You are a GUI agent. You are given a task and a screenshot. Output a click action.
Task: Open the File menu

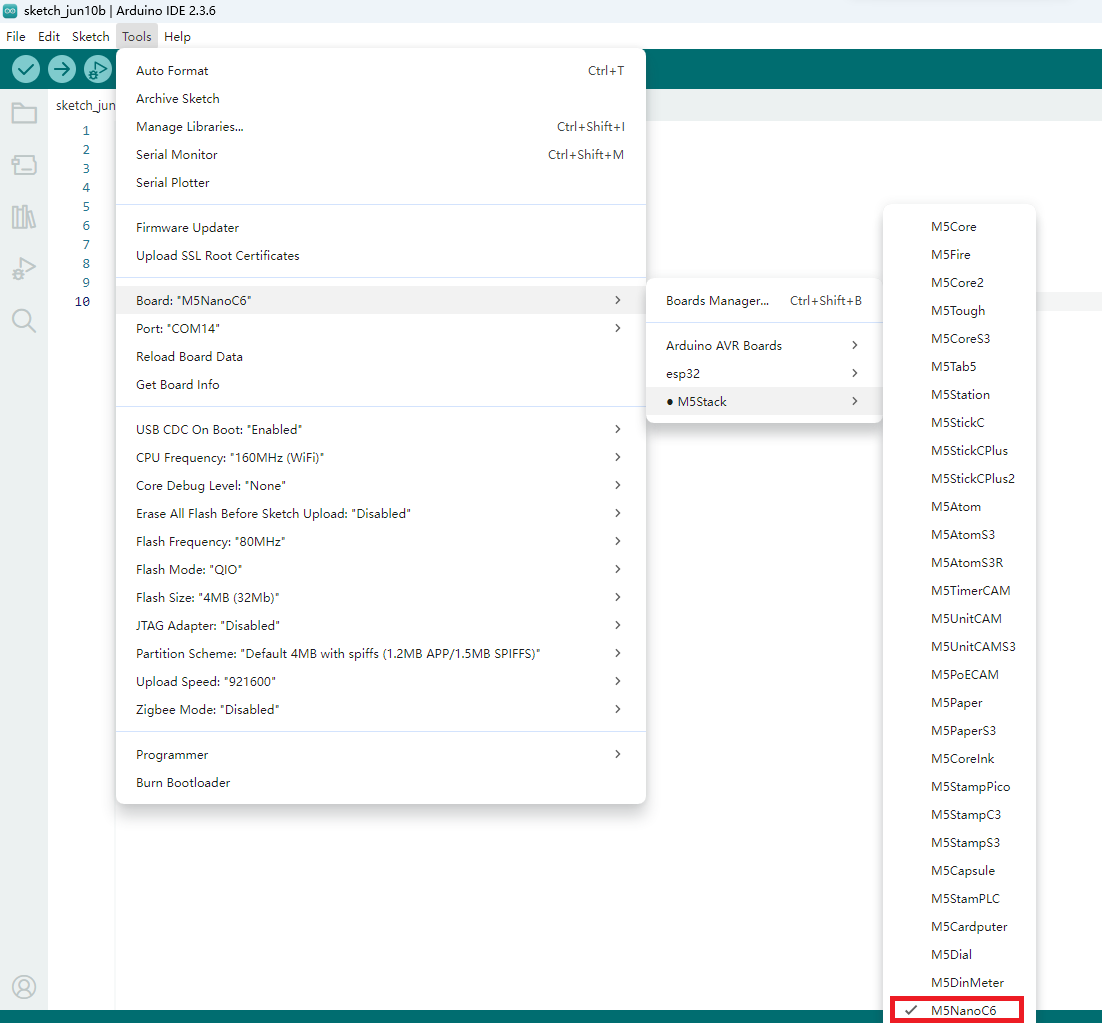[x=15, y=37]
